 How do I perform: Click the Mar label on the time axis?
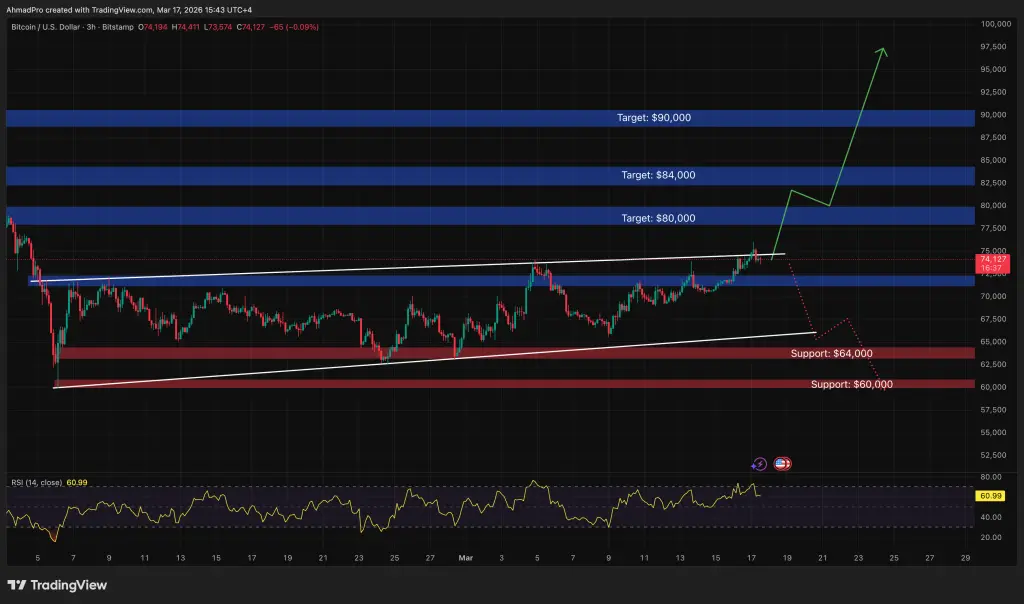pyautogui.click(x=465, y=559)
